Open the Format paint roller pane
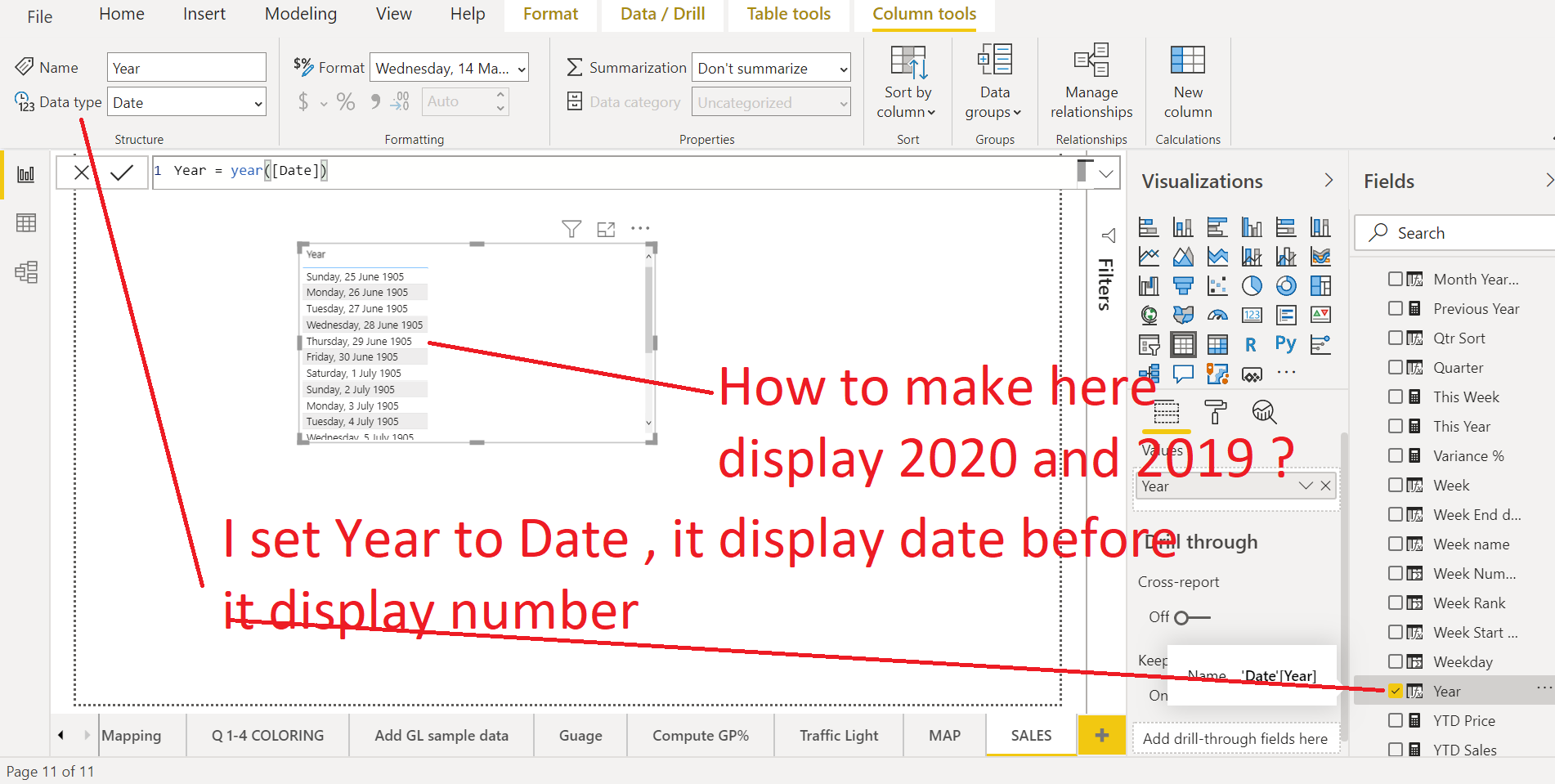This screenshot has height=784, width=1555. tap(1216, 412)
